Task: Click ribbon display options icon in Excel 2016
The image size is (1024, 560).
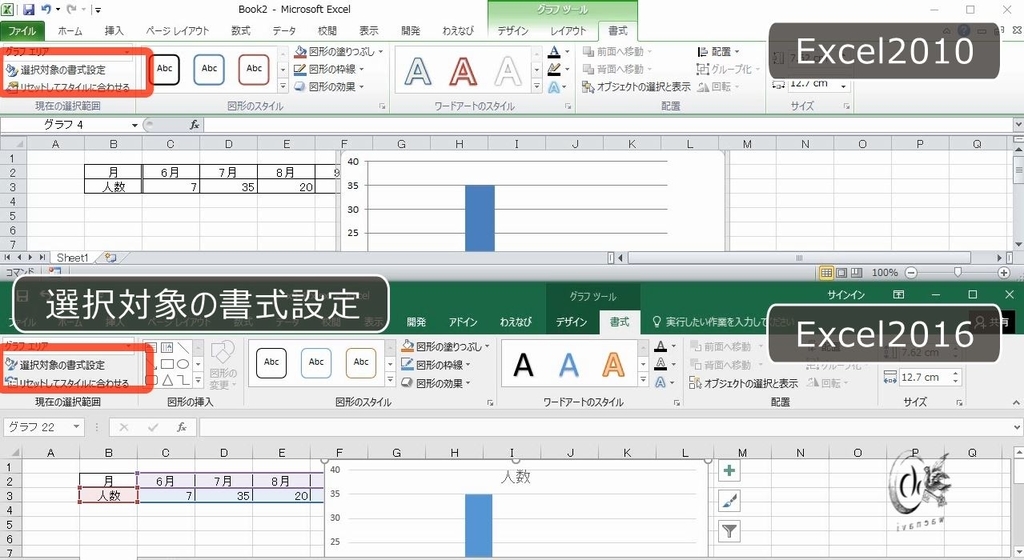Action: [899, 295]
